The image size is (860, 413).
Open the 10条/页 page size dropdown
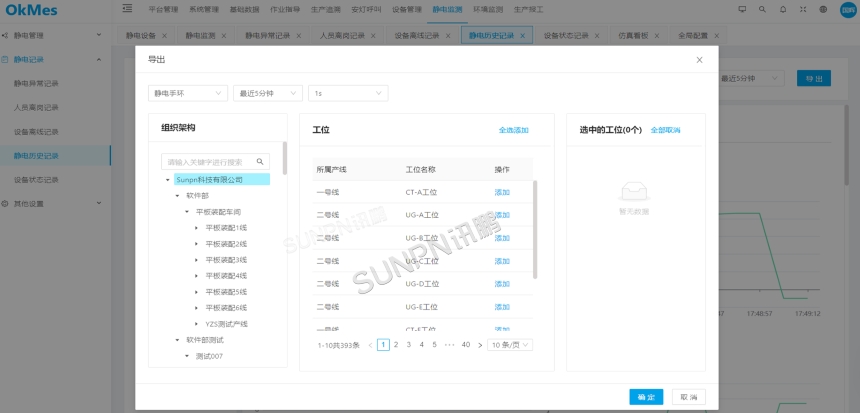pyautogui.click(x=510, y=345)
